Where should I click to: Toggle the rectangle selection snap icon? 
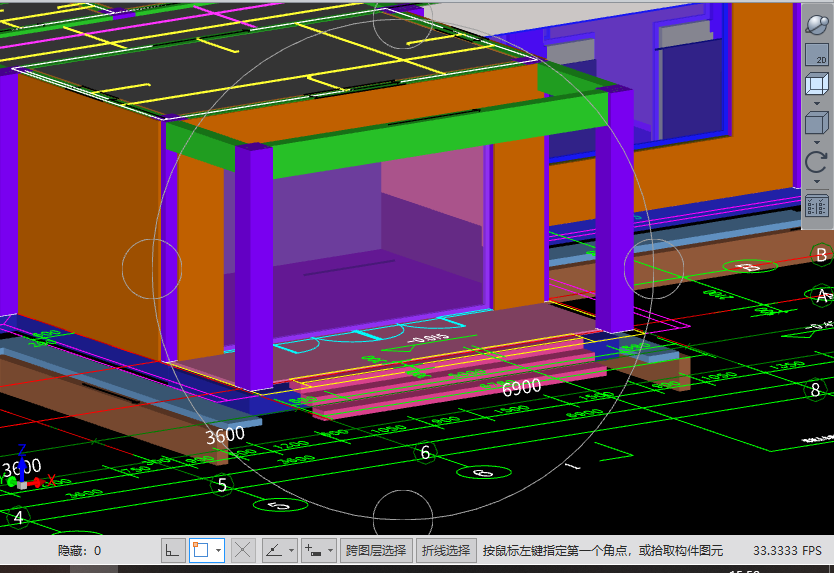[x=201, y=550]
